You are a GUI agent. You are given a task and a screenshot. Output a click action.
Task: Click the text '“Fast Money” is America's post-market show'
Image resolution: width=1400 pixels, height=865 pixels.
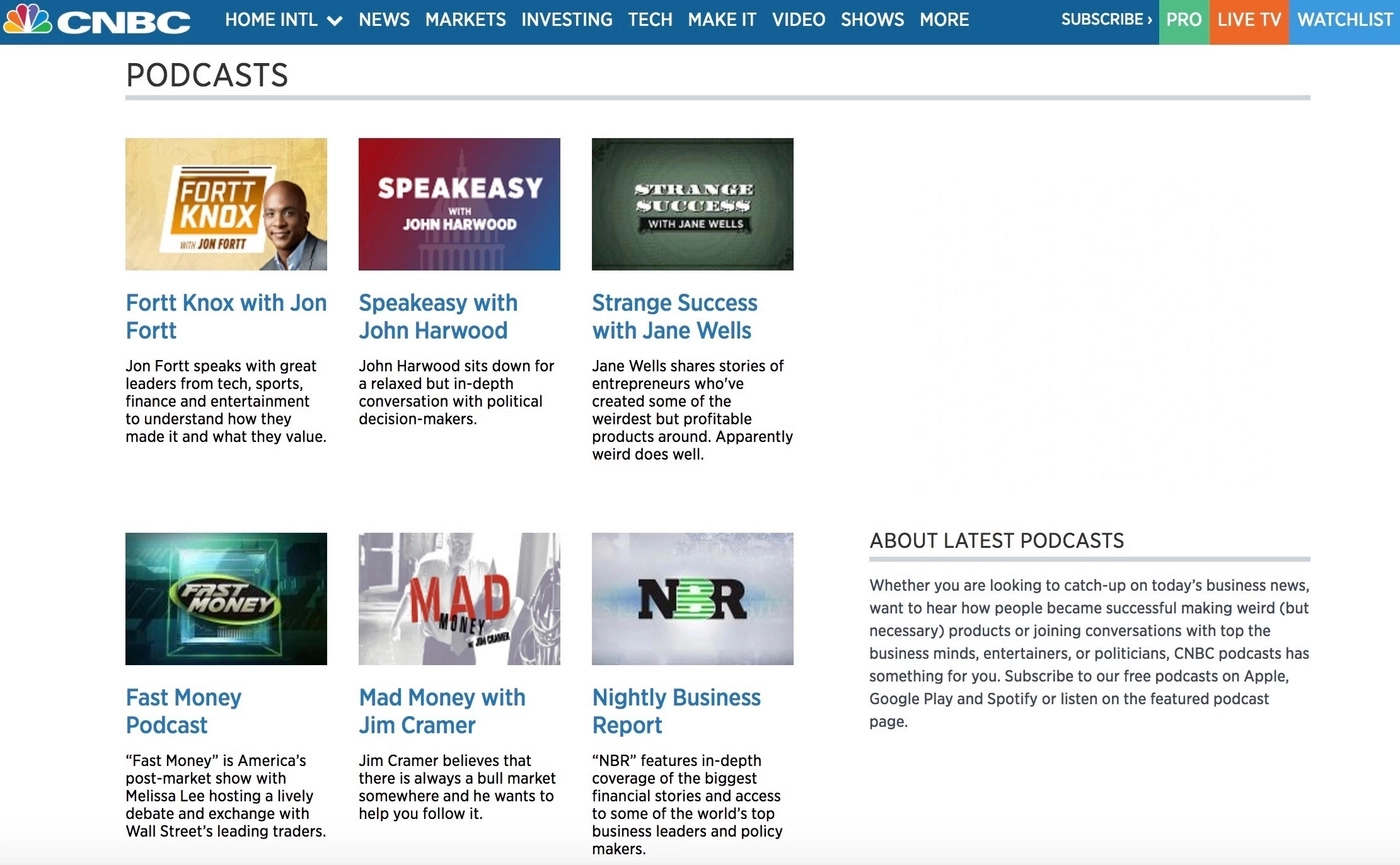pyautogui.click(x=226, y=796)
